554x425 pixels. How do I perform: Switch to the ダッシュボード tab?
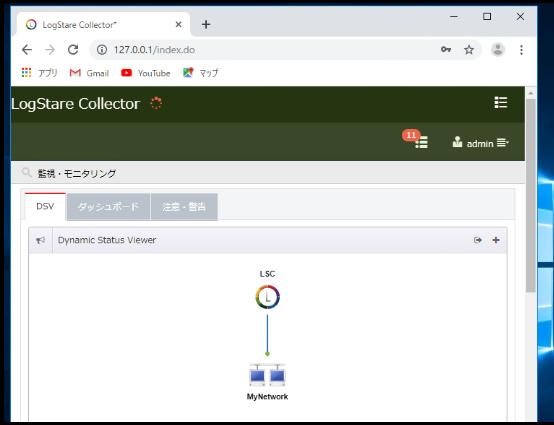108,207
